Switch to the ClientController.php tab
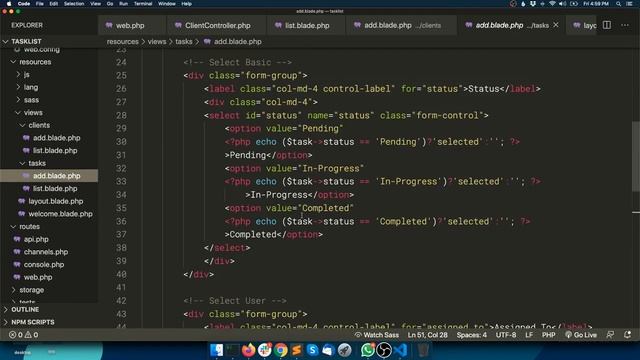Screen dimensions: 640x360 pos(217,25)
